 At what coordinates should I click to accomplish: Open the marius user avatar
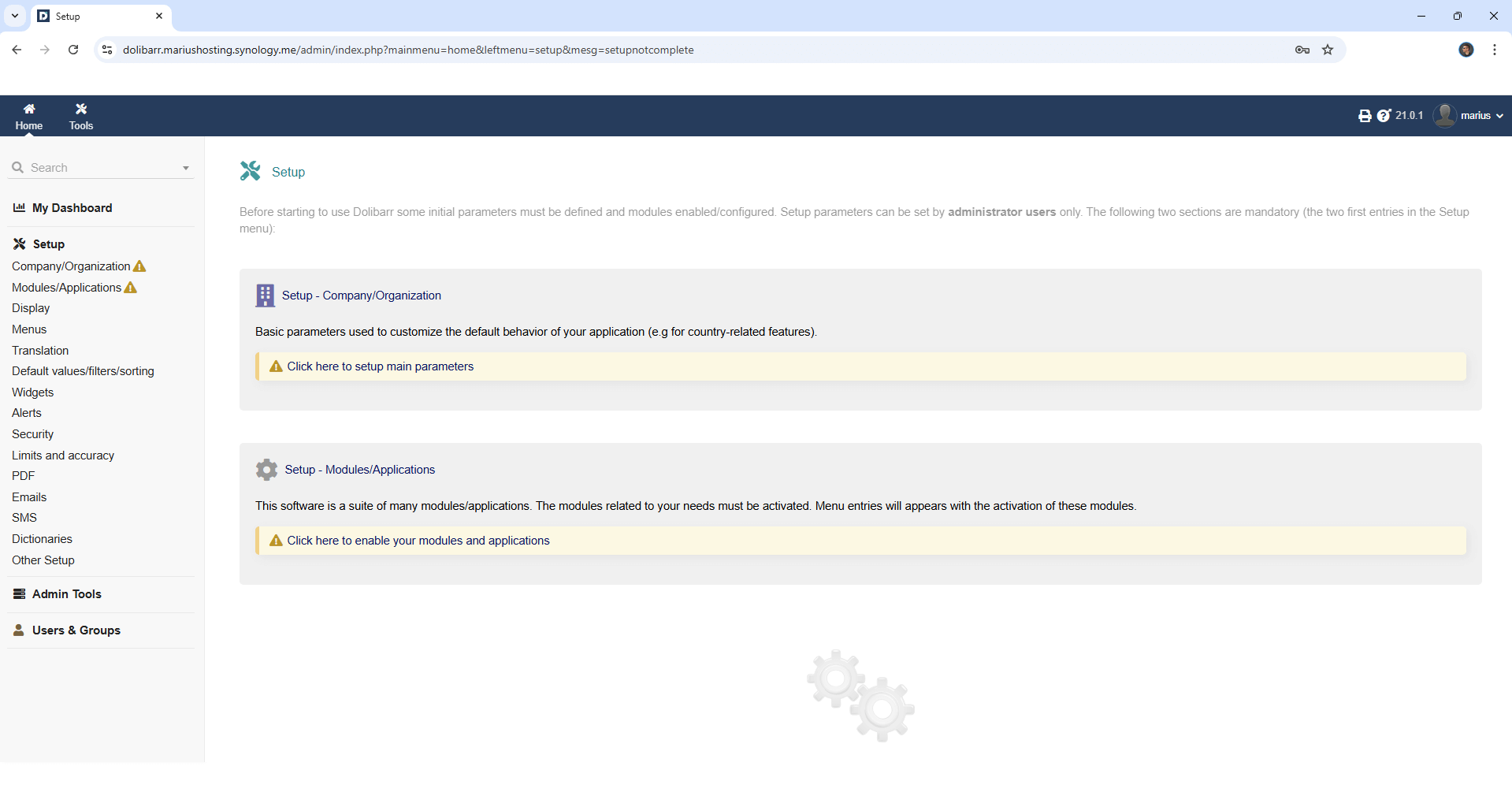tap(1445, 115)
